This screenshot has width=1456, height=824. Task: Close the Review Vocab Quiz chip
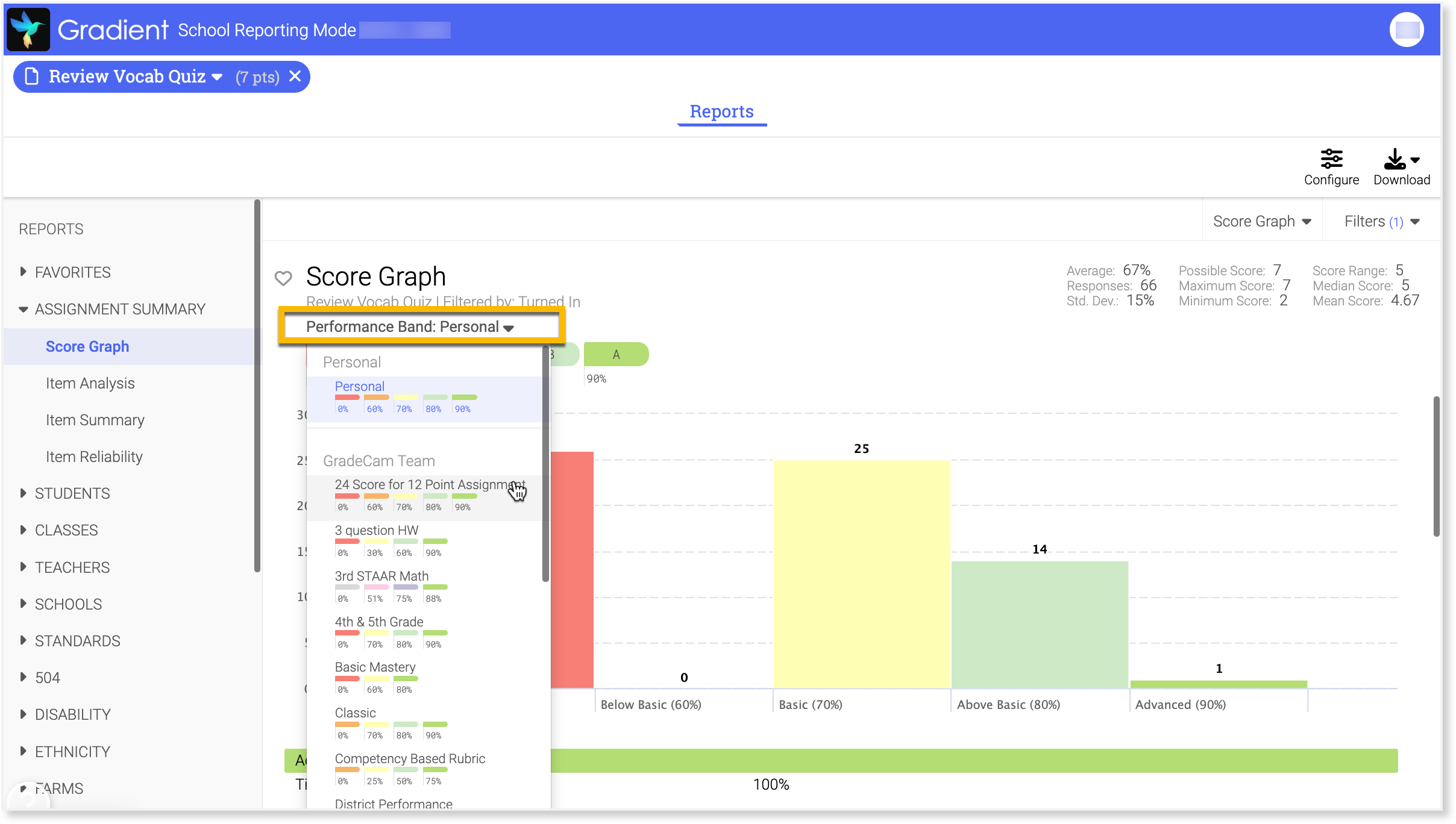295,76
